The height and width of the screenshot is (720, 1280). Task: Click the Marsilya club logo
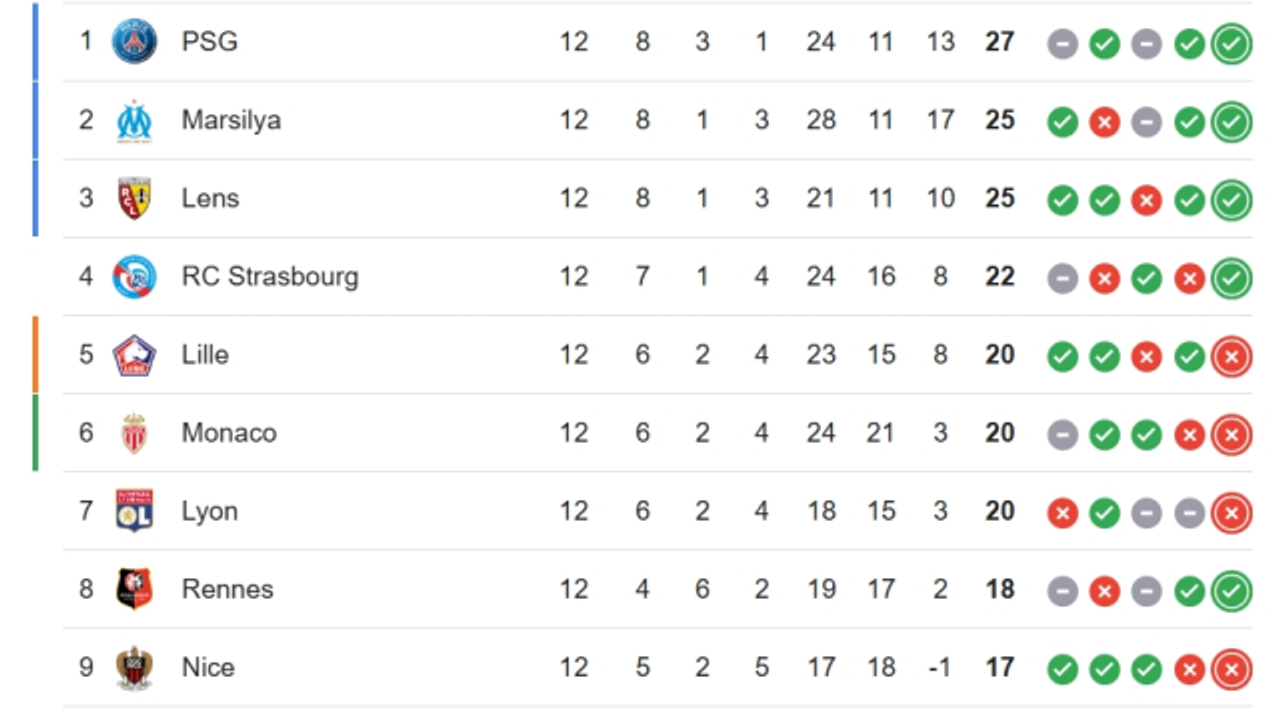134,120
